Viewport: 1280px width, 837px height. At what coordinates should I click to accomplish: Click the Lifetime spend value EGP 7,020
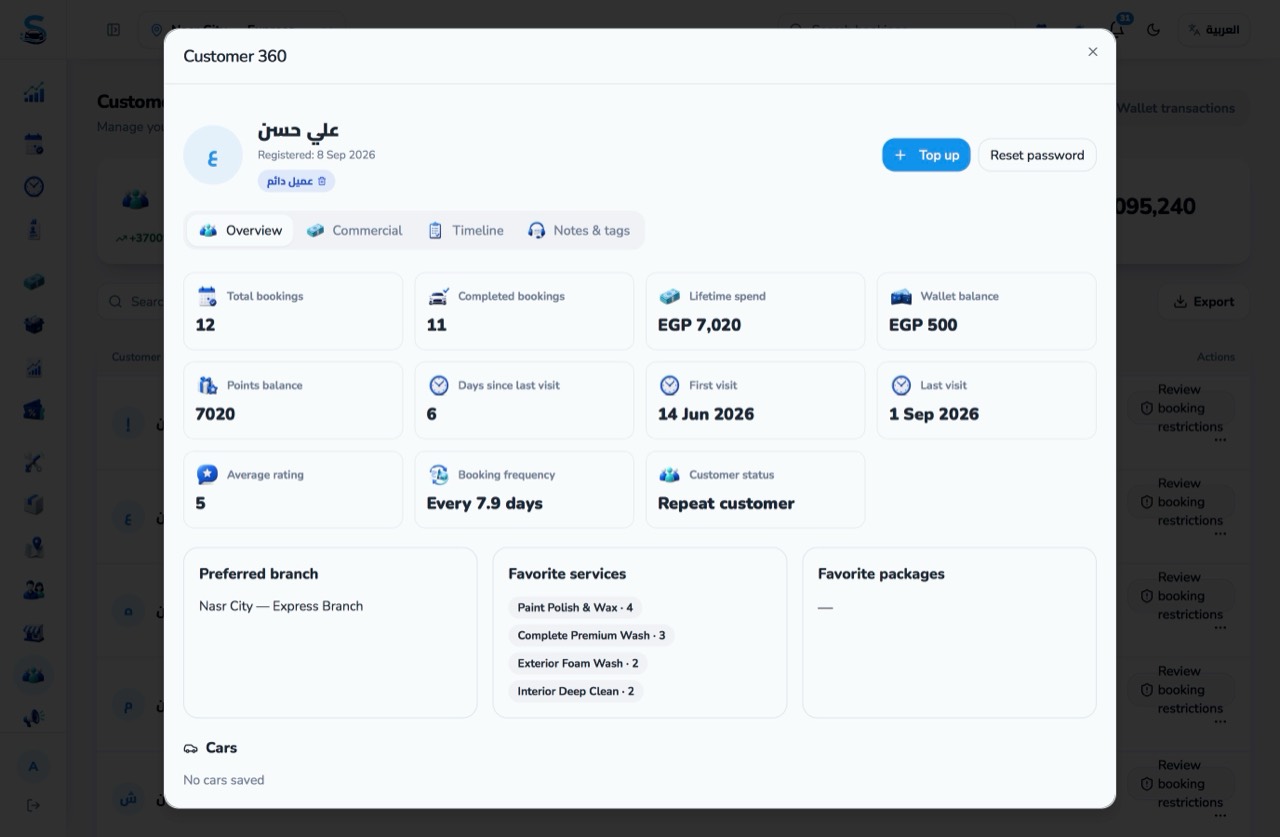pos(699,325)
